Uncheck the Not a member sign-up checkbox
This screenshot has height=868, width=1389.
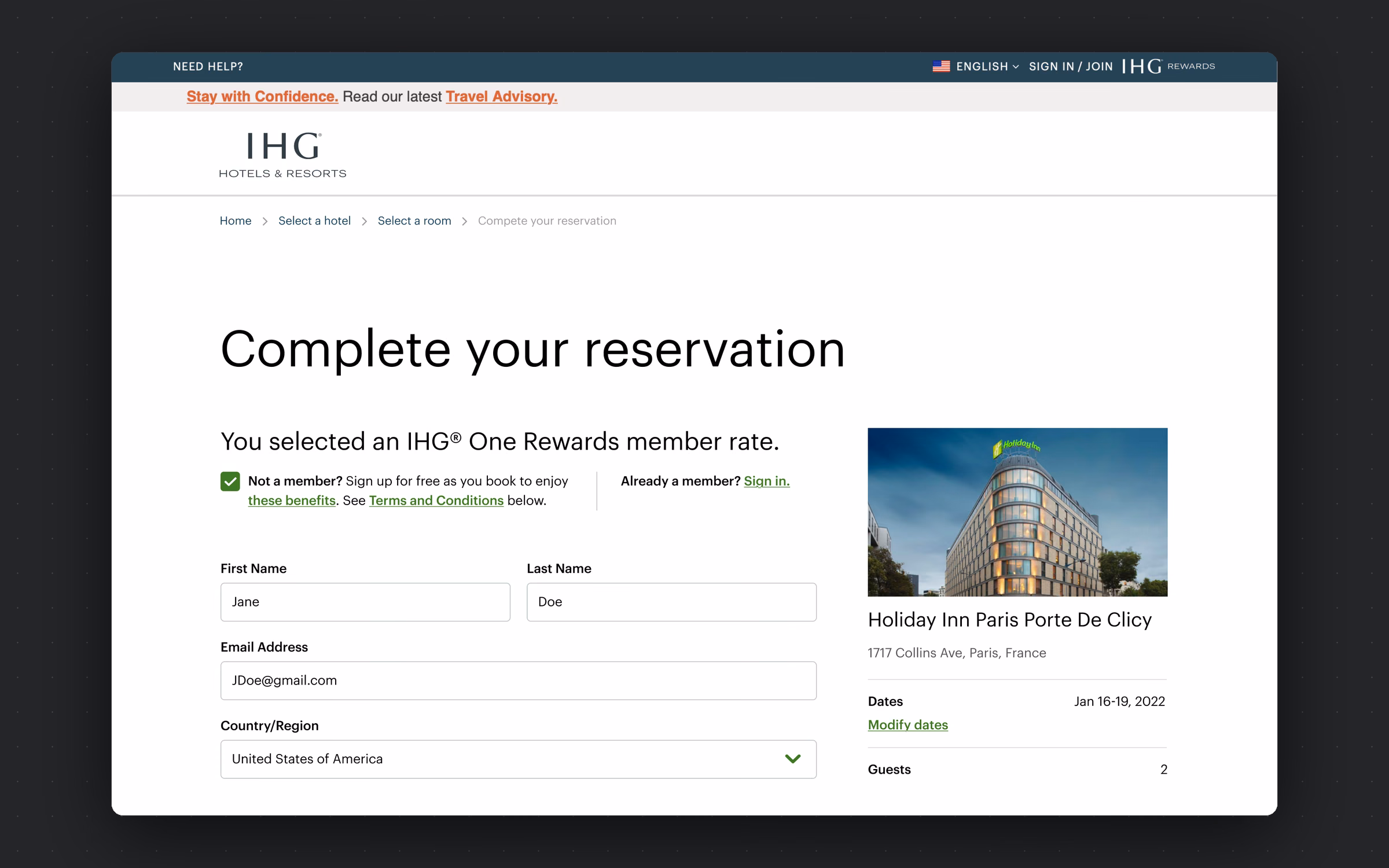click(230, 481)
